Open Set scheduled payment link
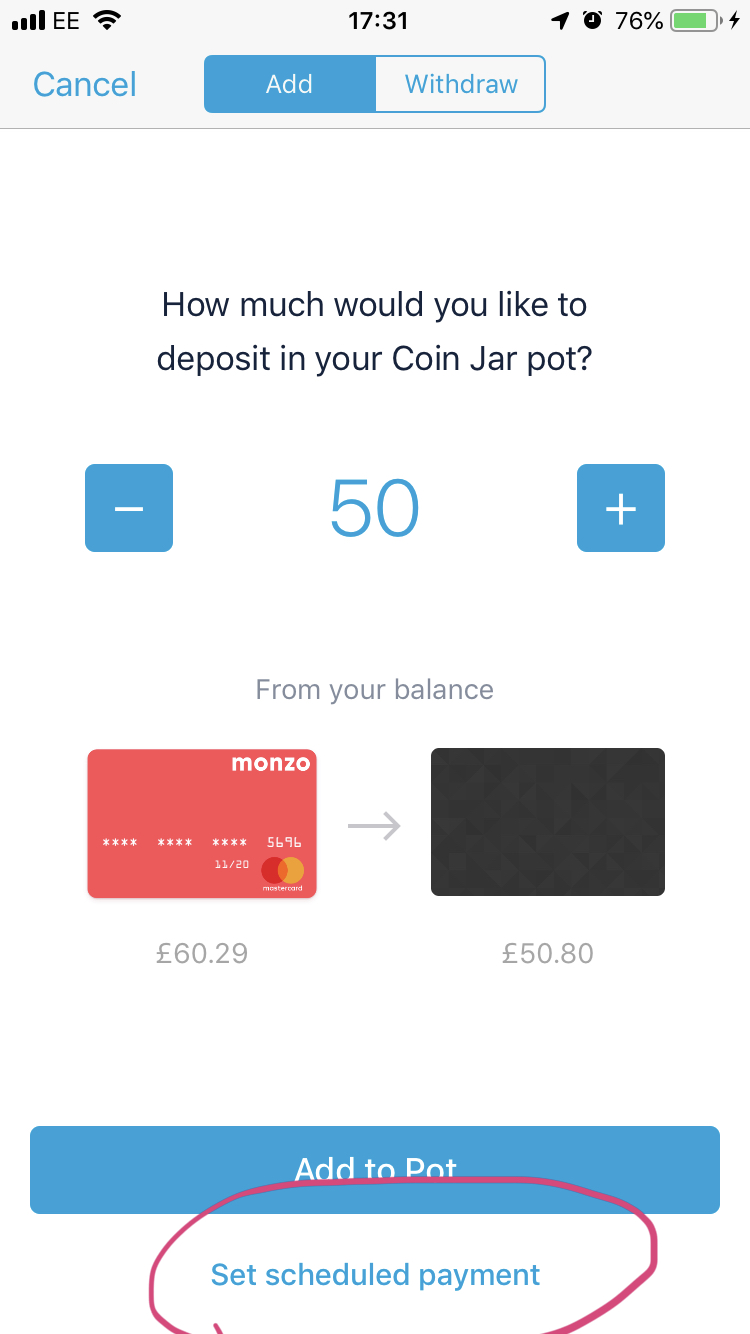Image resolution: width=750 pixels, height=1334 pixels. coord(375,1275)
